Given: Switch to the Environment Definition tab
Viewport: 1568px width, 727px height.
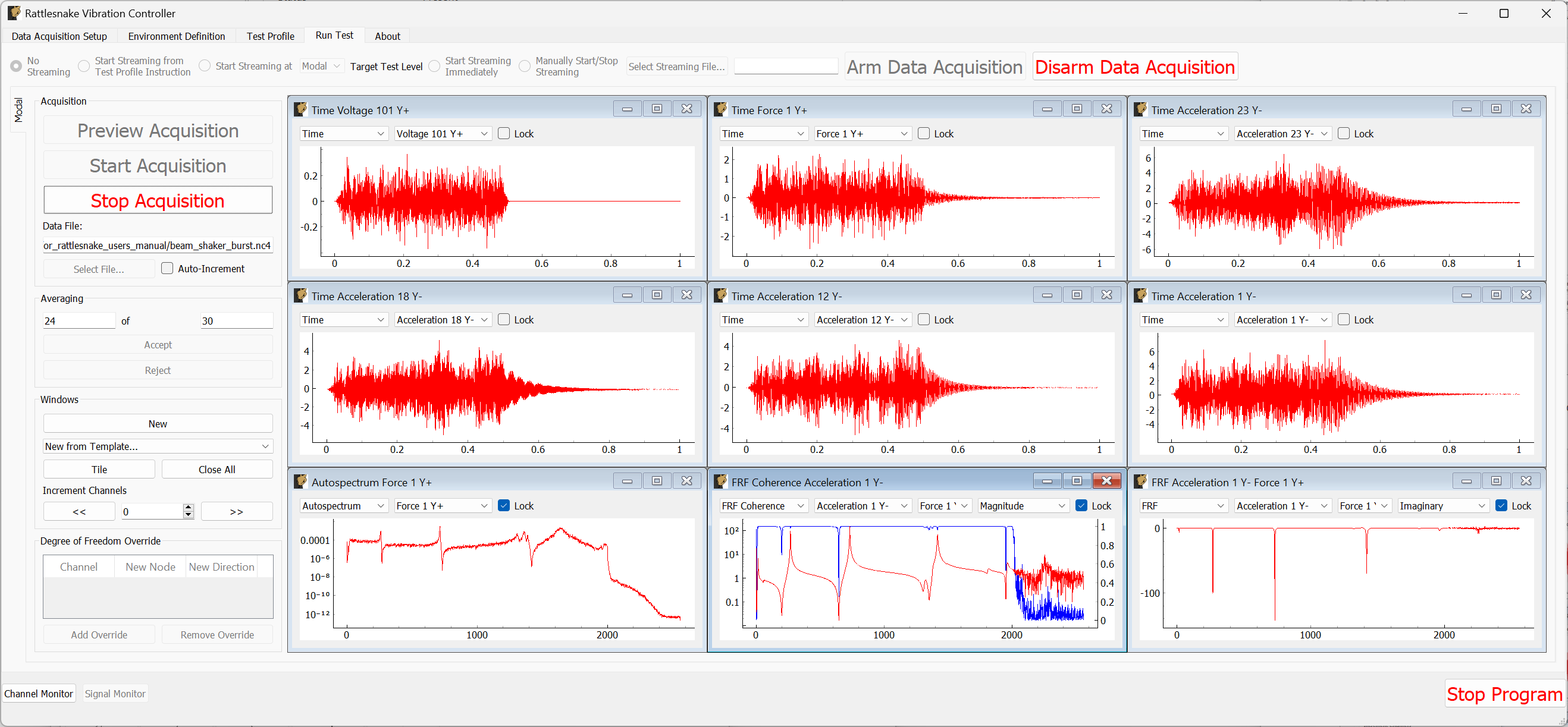Looking at the screenshot, I should (177, 36).
